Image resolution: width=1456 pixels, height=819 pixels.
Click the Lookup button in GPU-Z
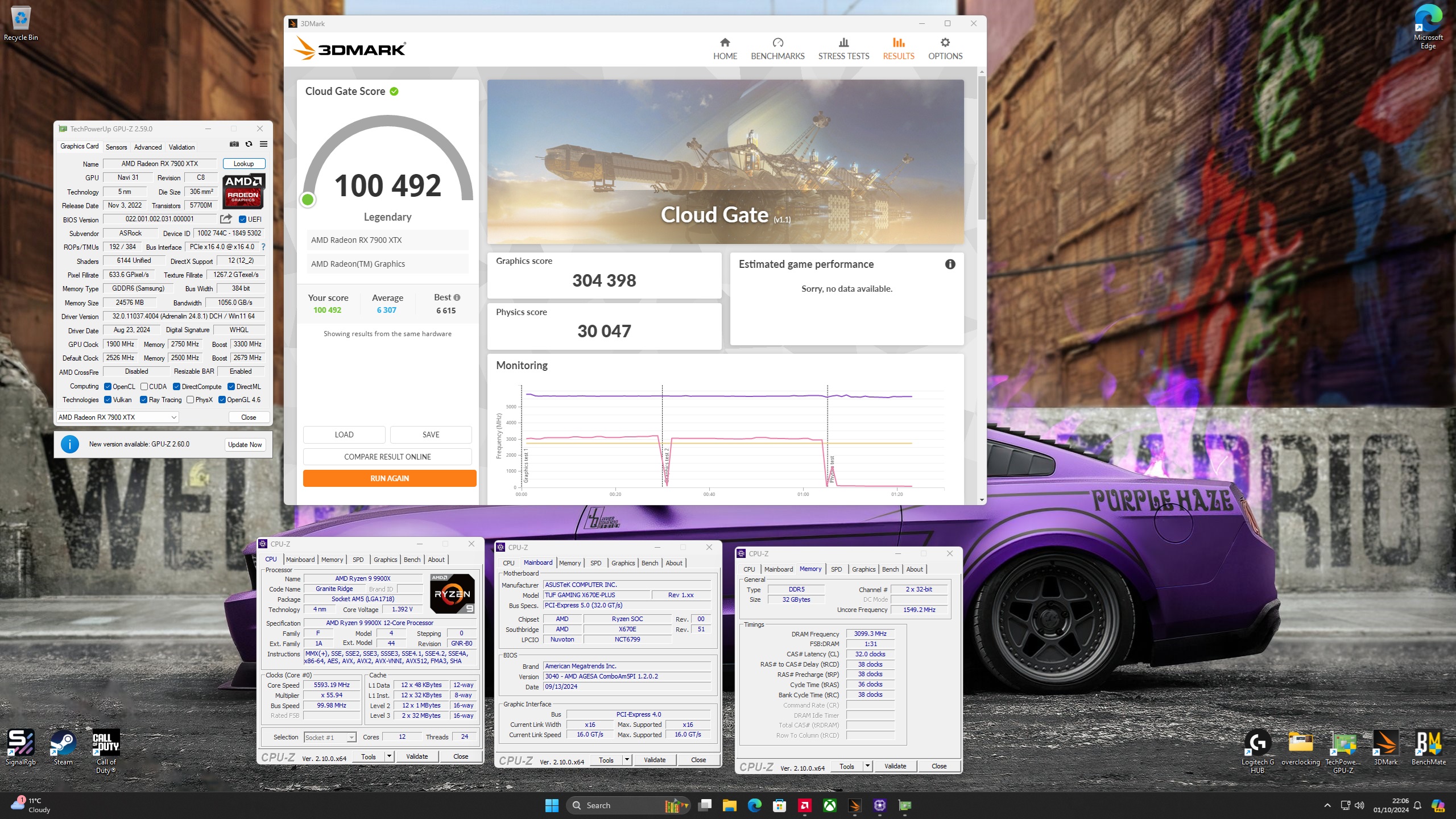[243, 164]
